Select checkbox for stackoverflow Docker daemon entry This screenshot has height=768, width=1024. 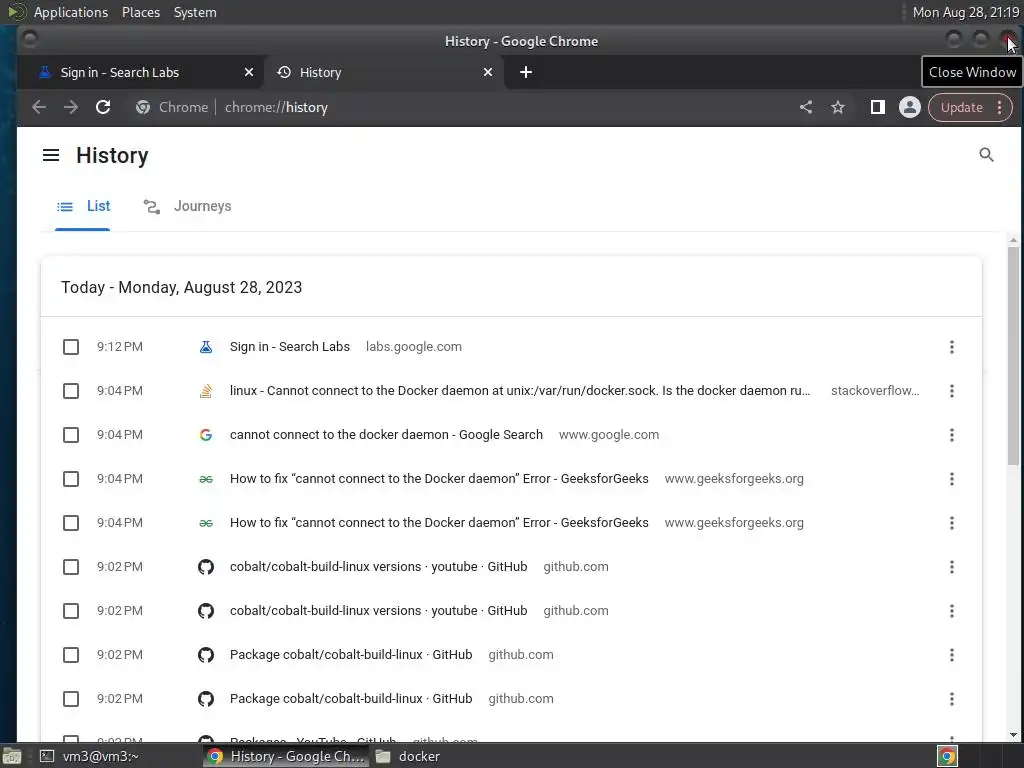click(x=71, y=391)
